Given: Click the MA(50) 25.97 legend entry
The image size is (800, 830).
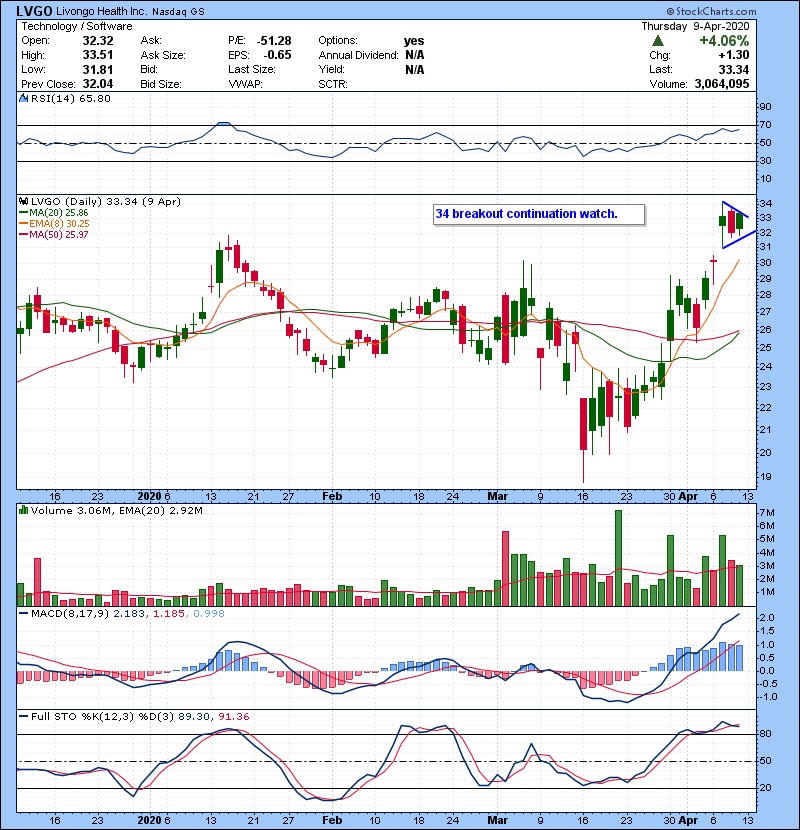Looking at the screenshot, I should pyautogui.click(x=54, y=234).
